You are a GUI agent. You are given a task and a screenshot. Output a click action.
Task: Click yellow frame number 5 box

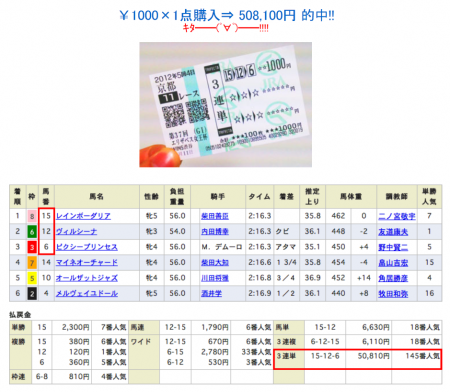[32, 278]
